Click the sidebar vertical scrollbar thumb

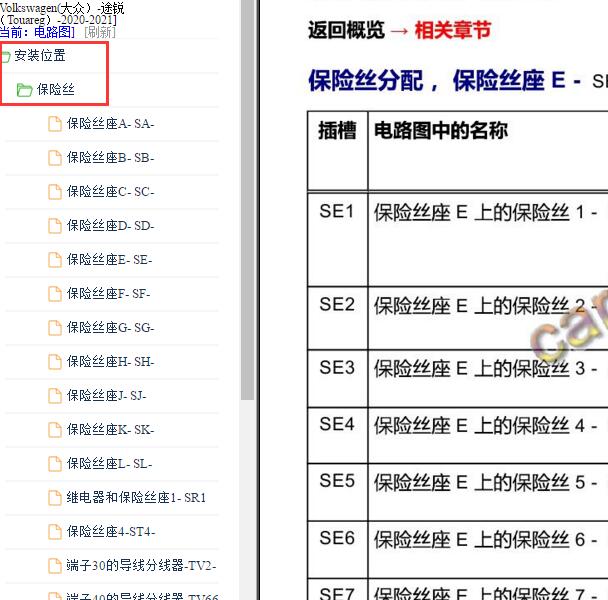point(247,200)
